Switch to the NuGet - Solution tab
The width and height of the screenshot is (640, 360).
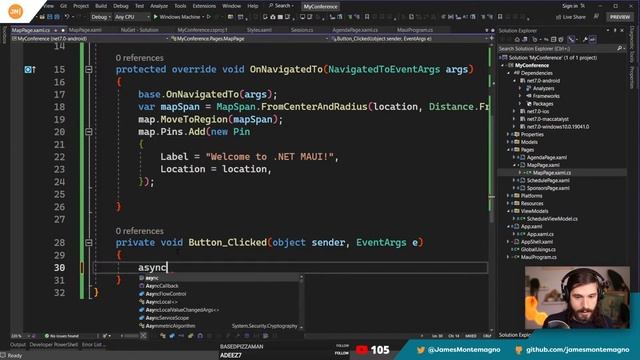(139, 30)
